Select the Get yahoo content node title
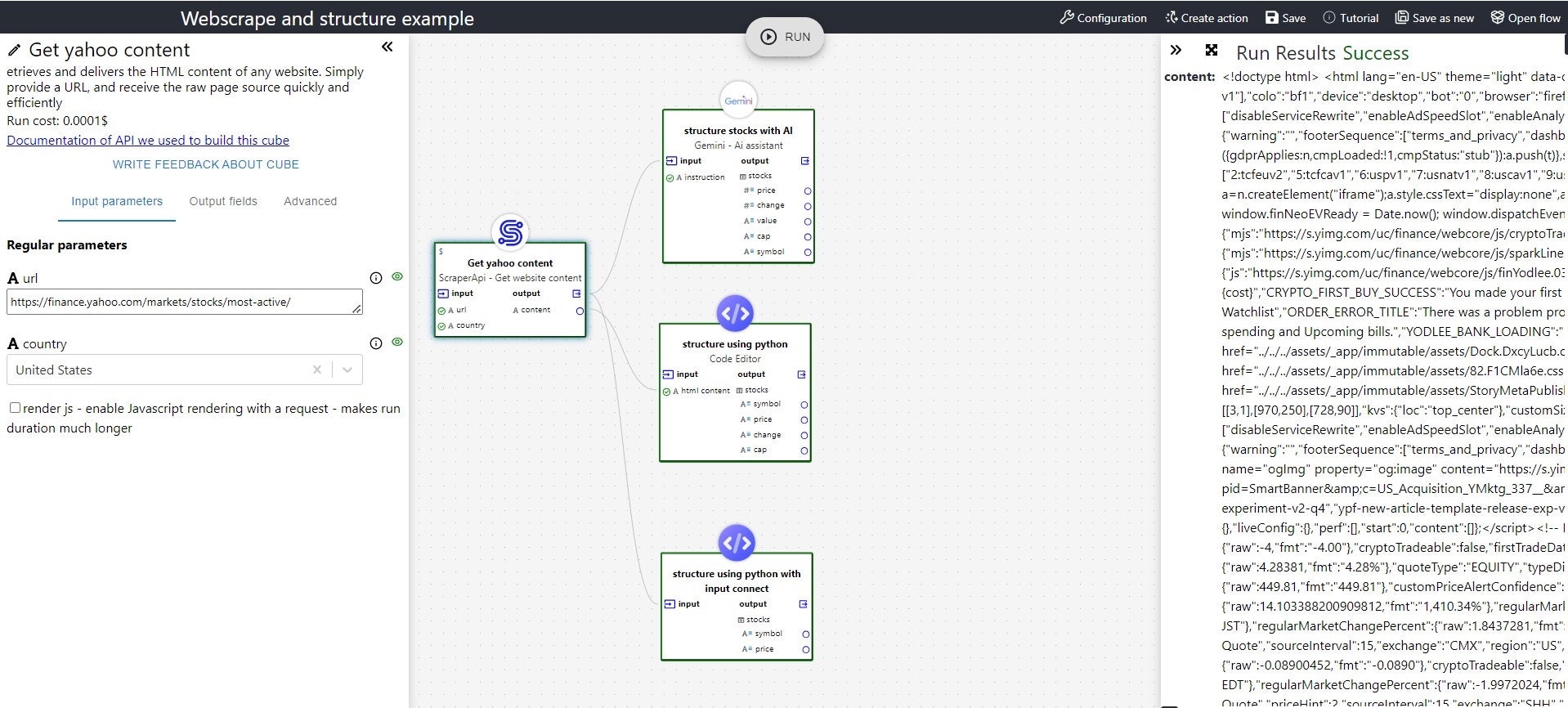The width and height of the screenshot is (1568, 708). pos(510,263)
